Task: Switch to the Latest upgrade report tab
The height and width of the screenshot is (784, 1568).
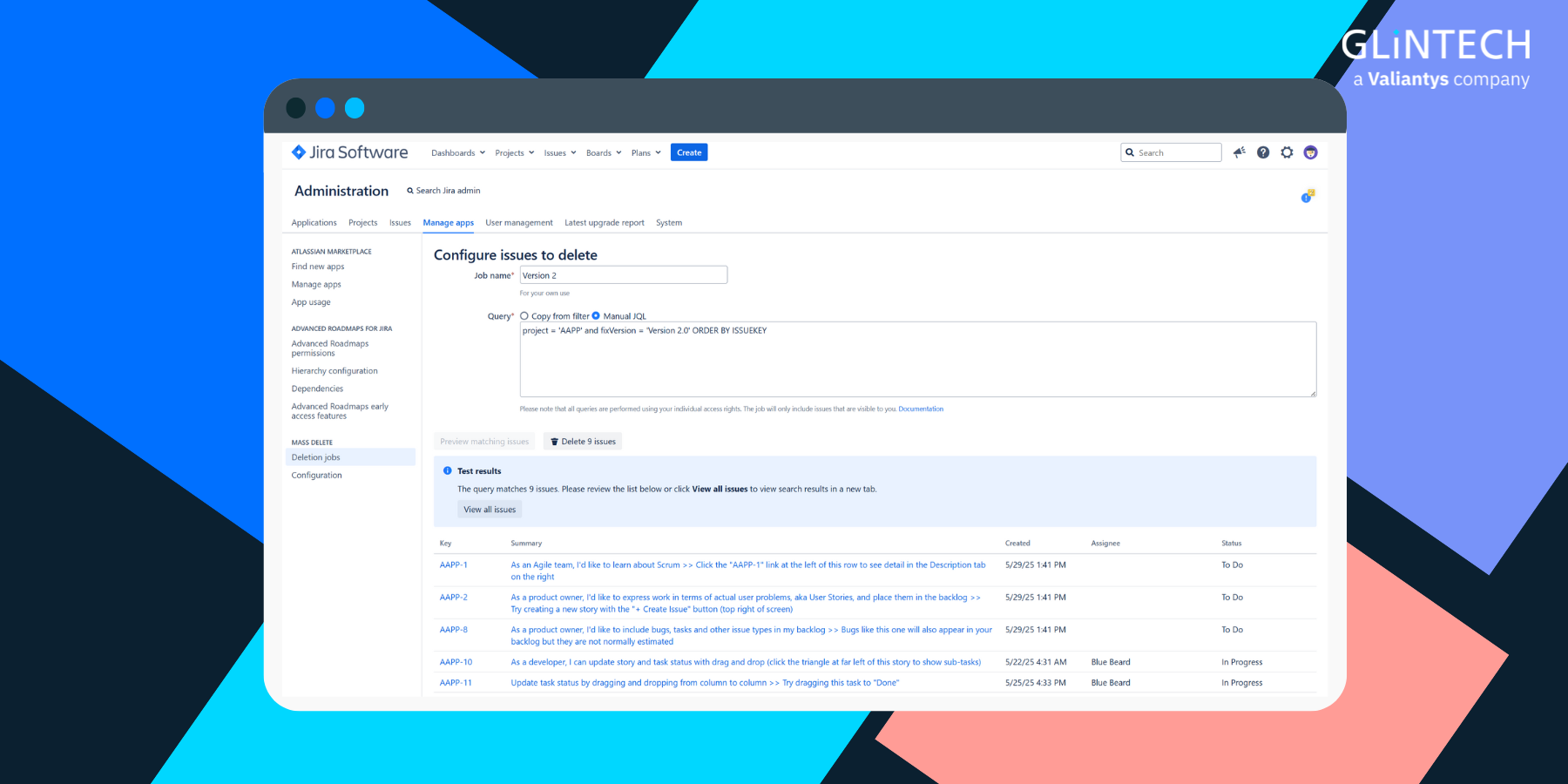Action: point(605,223)
